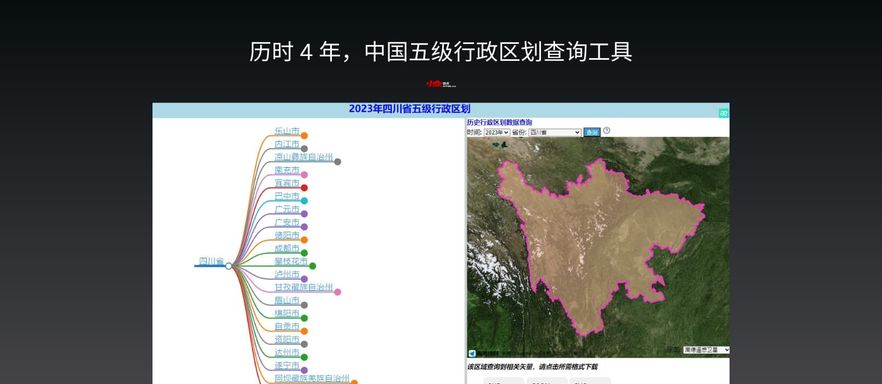Open the 时间 year dropdown
The height and width of the screenshot is (384, 882).
pyautogui.click(x=497, y=132)
